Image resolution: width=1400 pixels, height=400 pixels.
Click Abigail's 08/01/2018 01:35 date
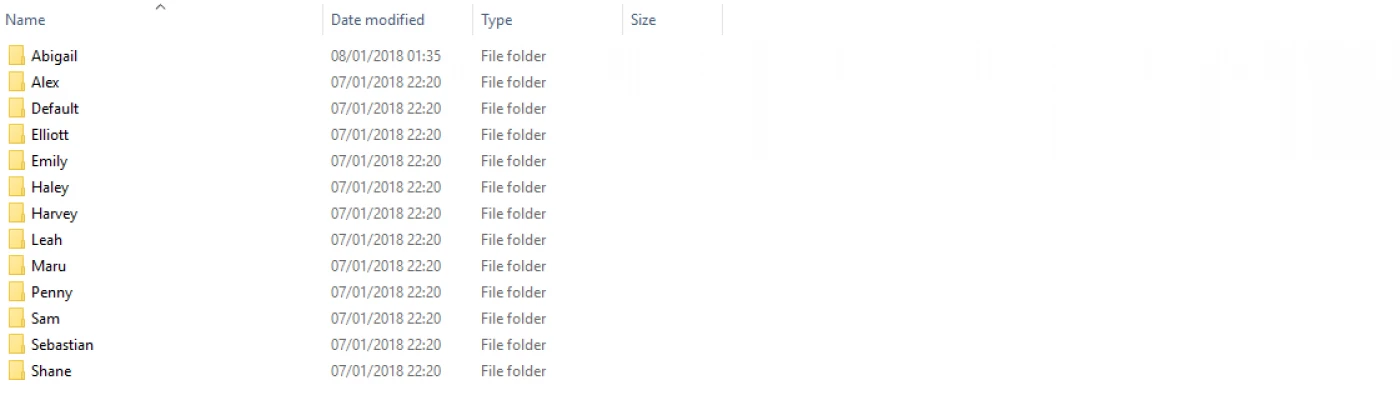[x=386, y=56]
